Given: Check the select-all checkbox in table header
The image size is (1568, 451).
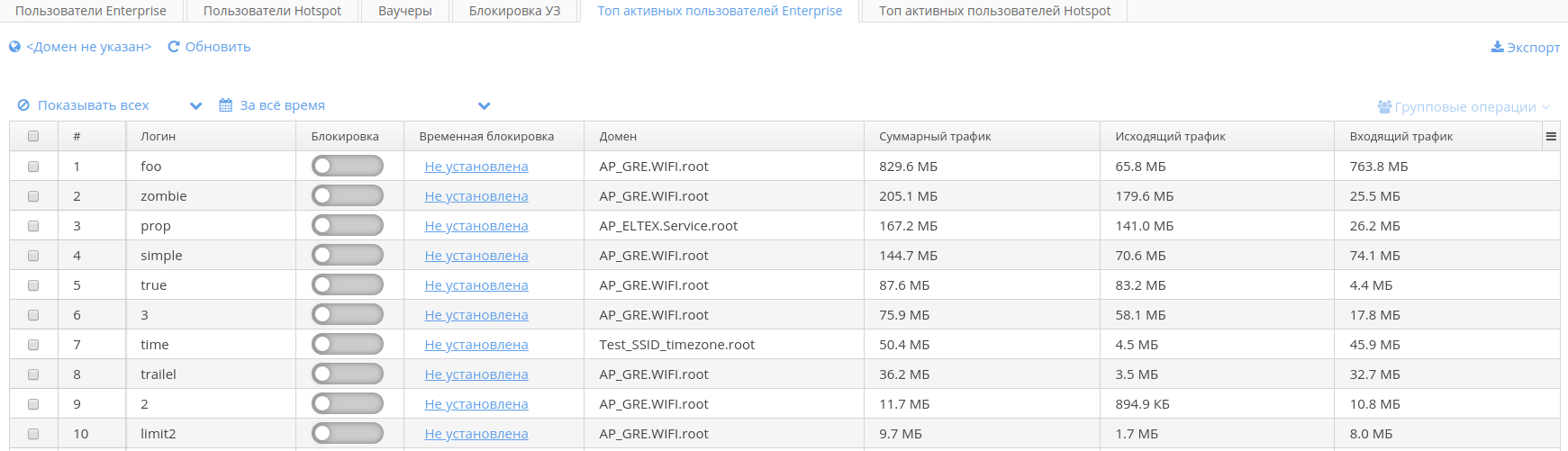Looking at the screenshot, I should pos(33,137).
